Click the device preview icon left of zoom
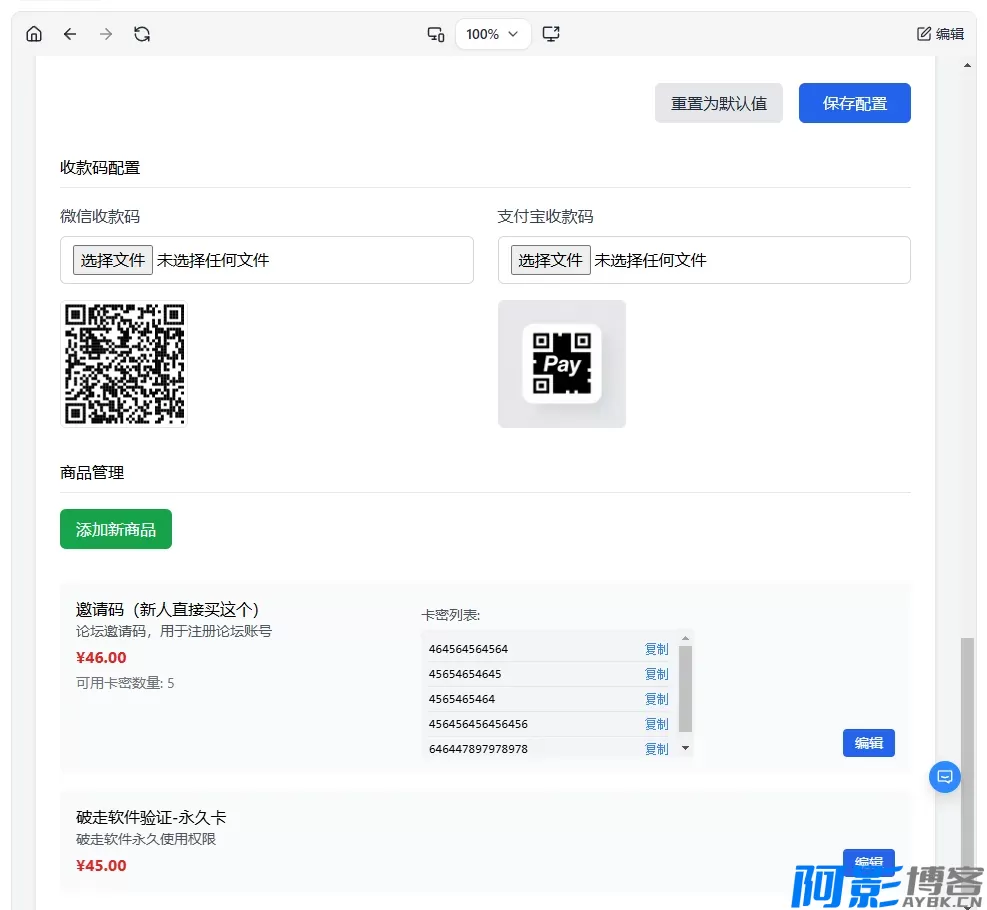Image resolution: width=987 pixels, height=910 pixels. click(436, 34)
